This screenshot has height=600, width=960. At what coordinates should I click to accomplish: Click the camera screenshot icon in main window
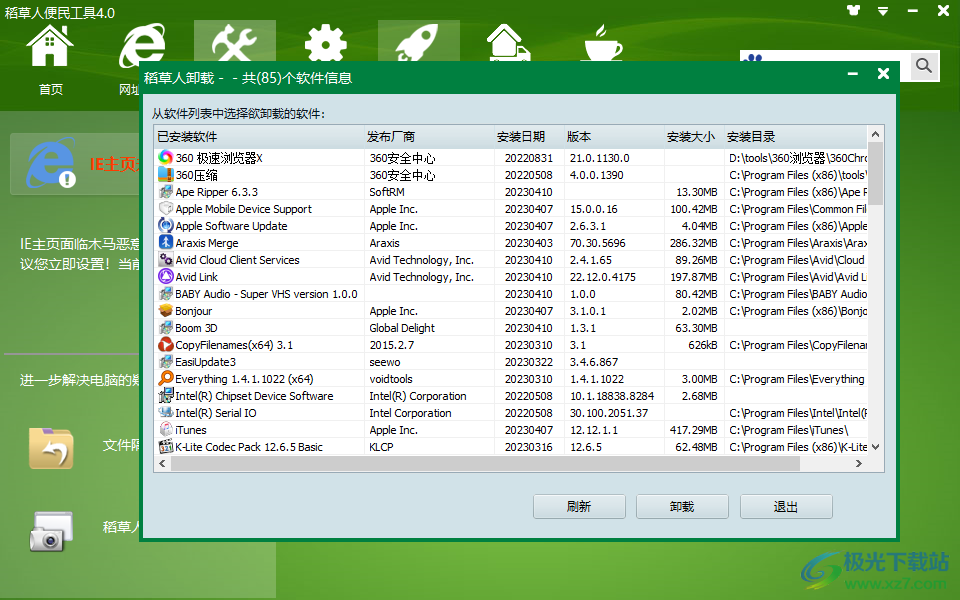pos(51,531)
